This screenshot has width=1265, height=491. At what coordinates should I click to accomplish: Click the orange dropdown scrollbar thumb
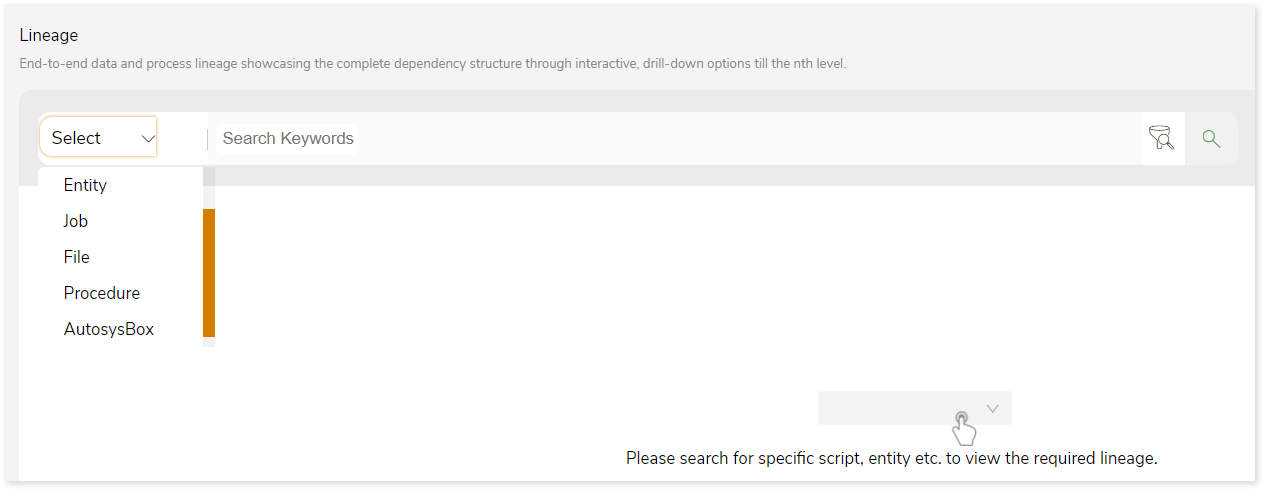[x=209, y=273]
